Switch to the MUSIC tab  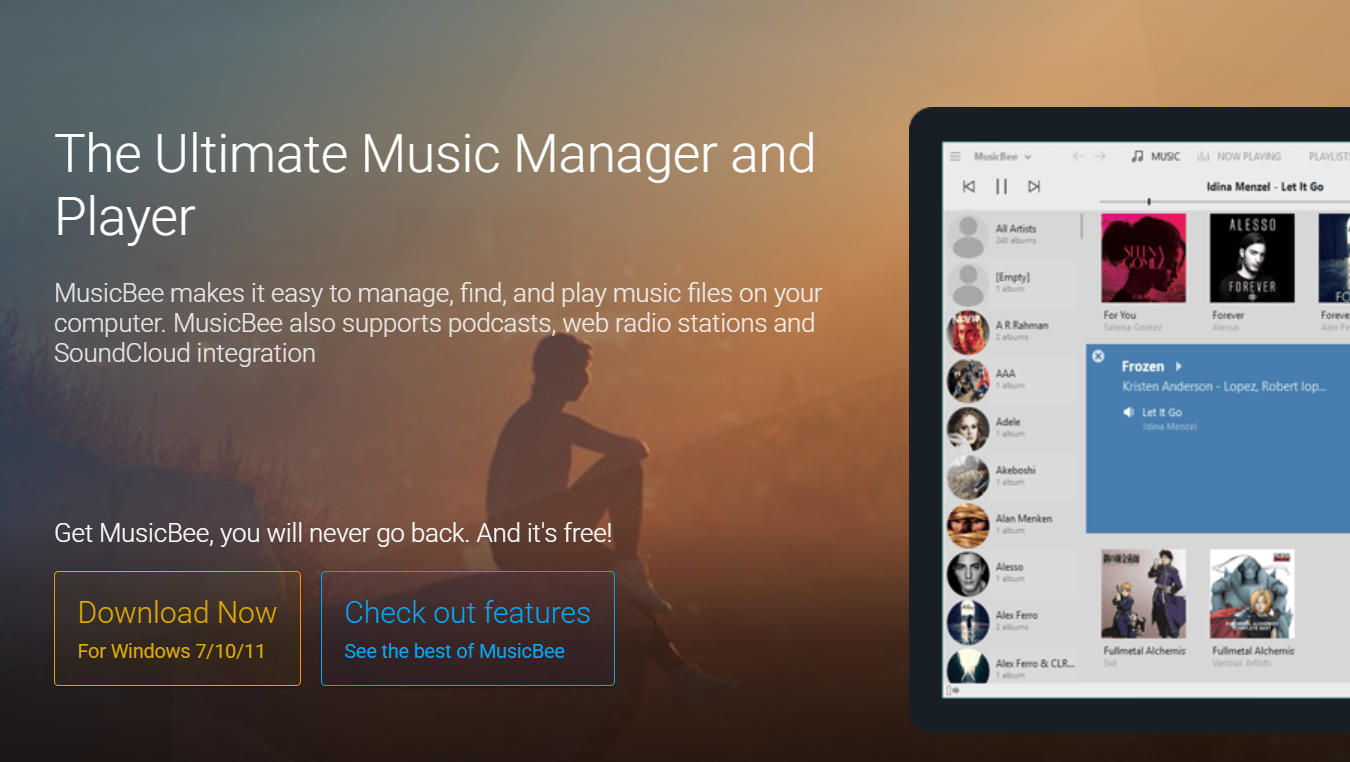pos(1166,157)
